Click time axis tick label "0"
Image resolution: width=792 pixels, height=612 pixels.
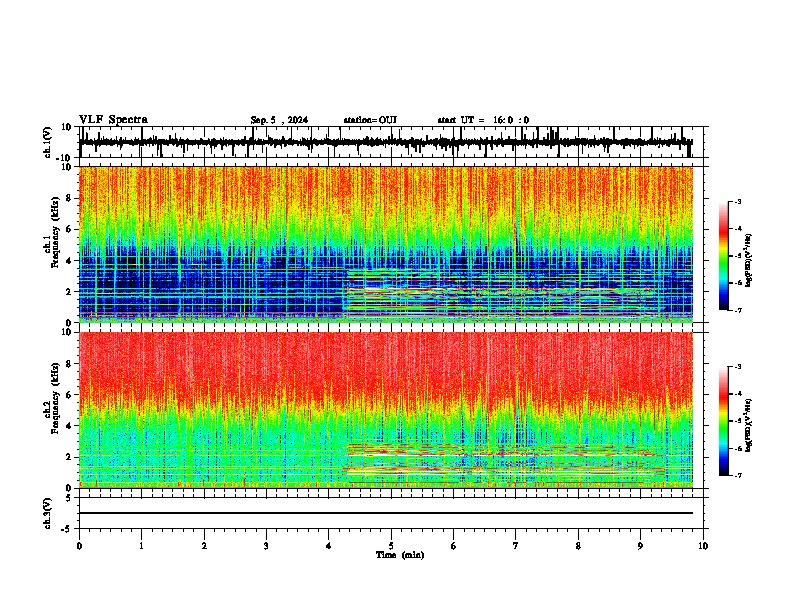click(x=79, y=546)
